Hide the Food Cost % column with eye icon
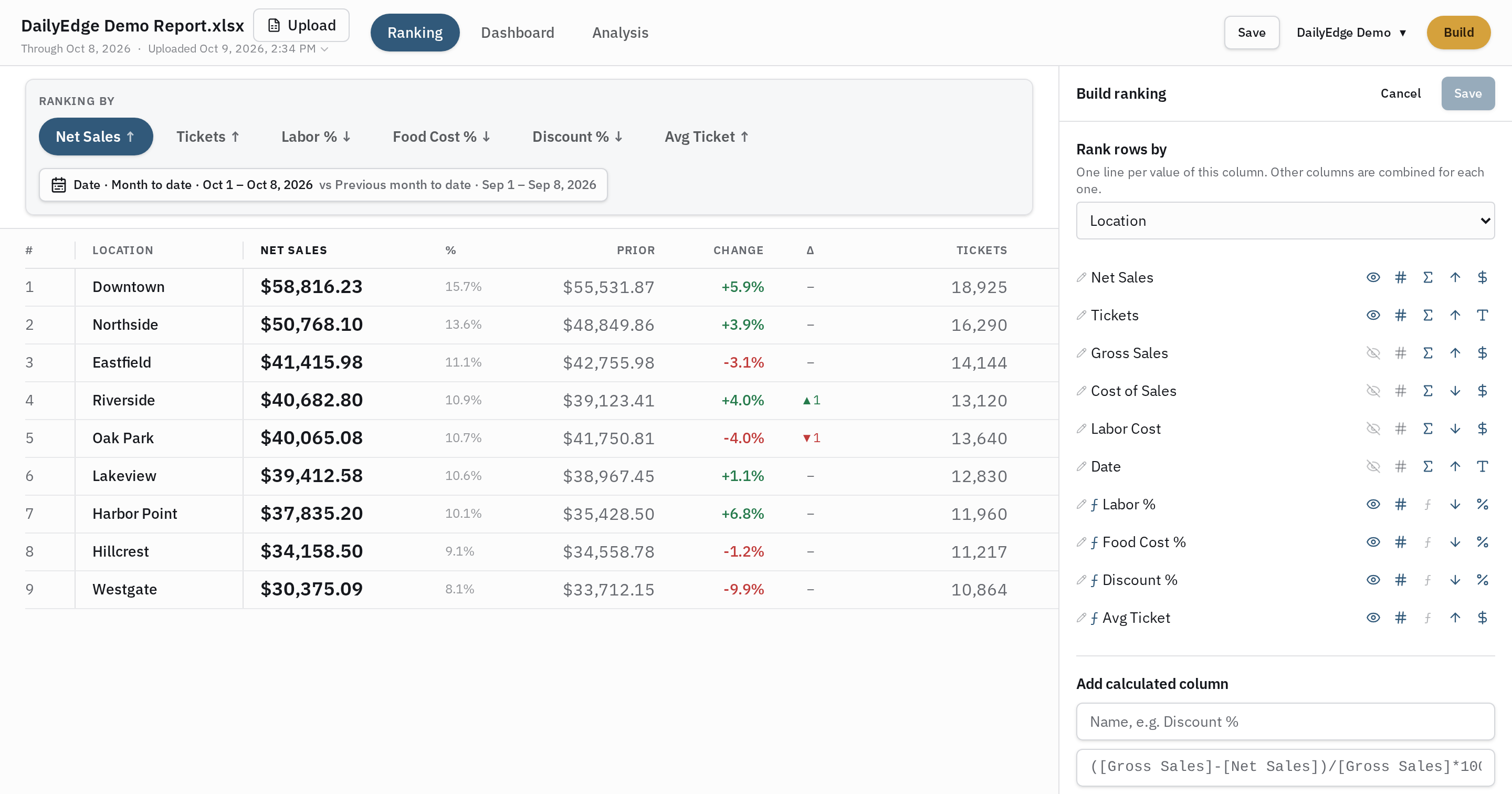The image size is (1512, 794). (x=1373, y=542)
